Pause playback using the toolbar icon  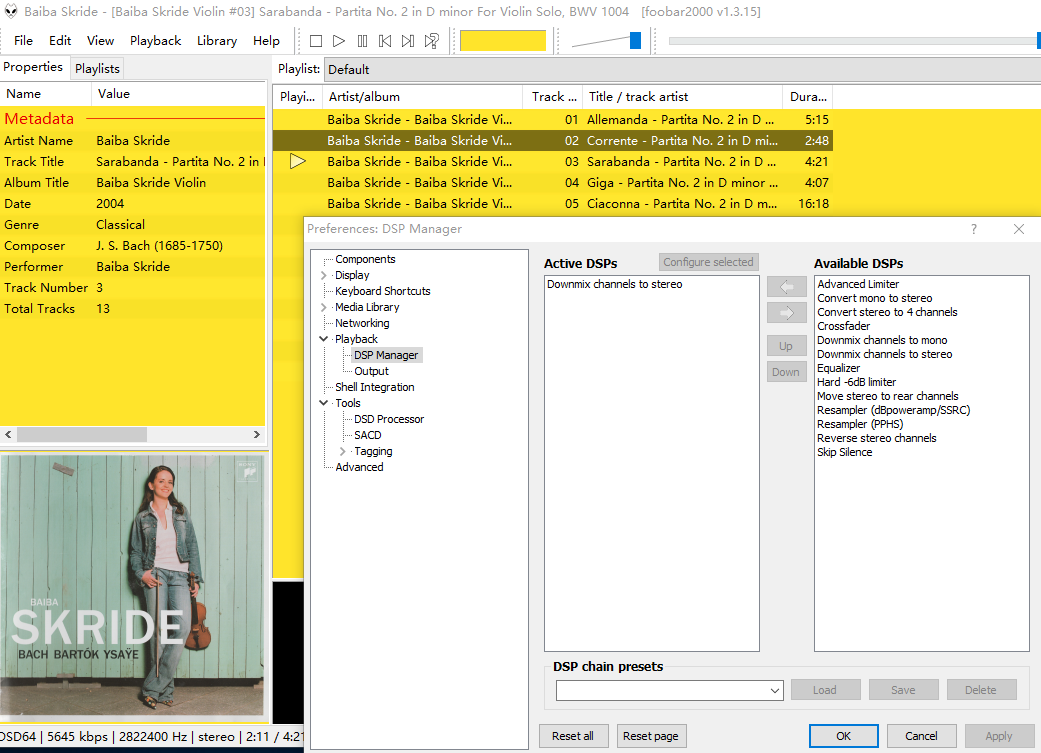pyautogui.click(x=362, y=41)
